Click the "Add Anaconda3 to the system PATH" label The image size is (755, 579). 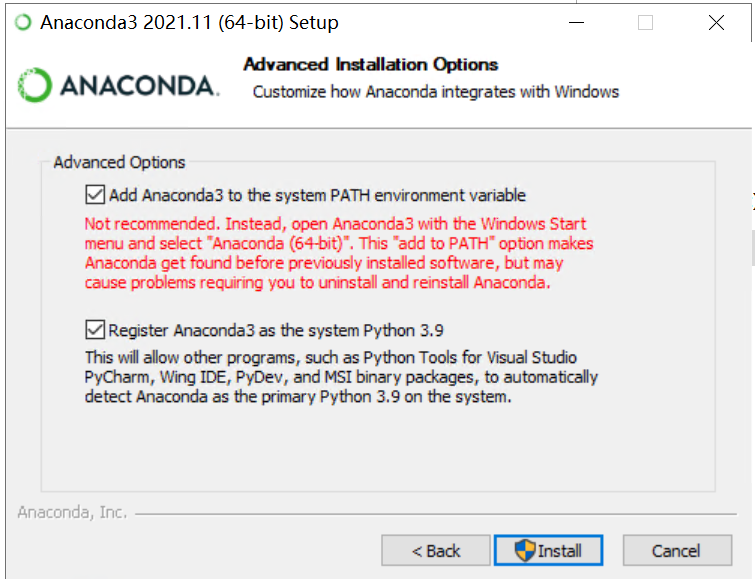click(317, 195)
